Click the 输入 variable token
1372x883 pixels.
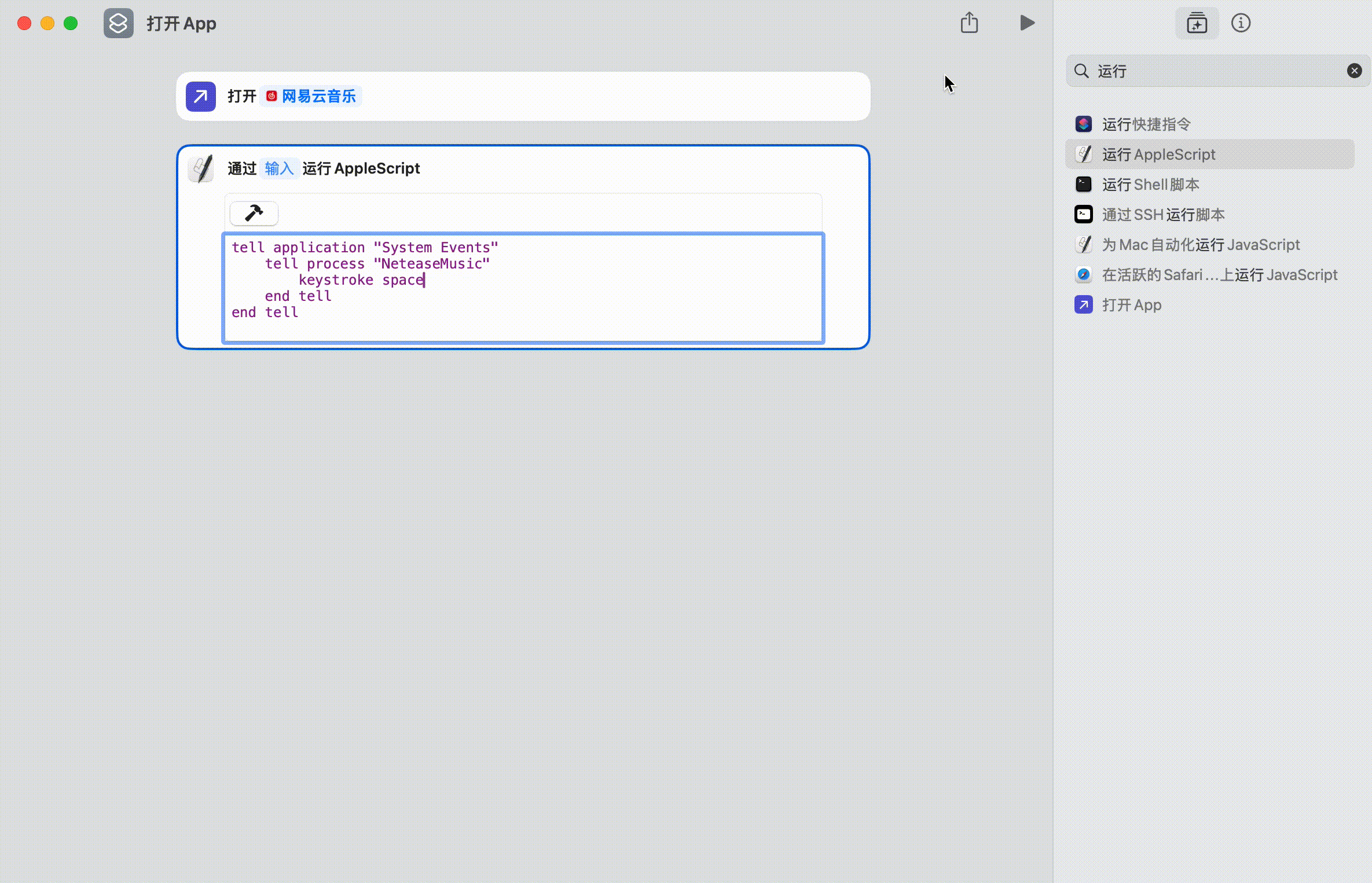point(279,168)
